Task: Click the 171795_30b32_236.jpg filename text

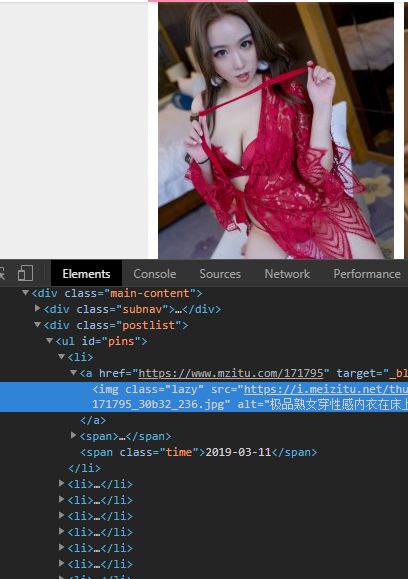Action: coord(158,404)
